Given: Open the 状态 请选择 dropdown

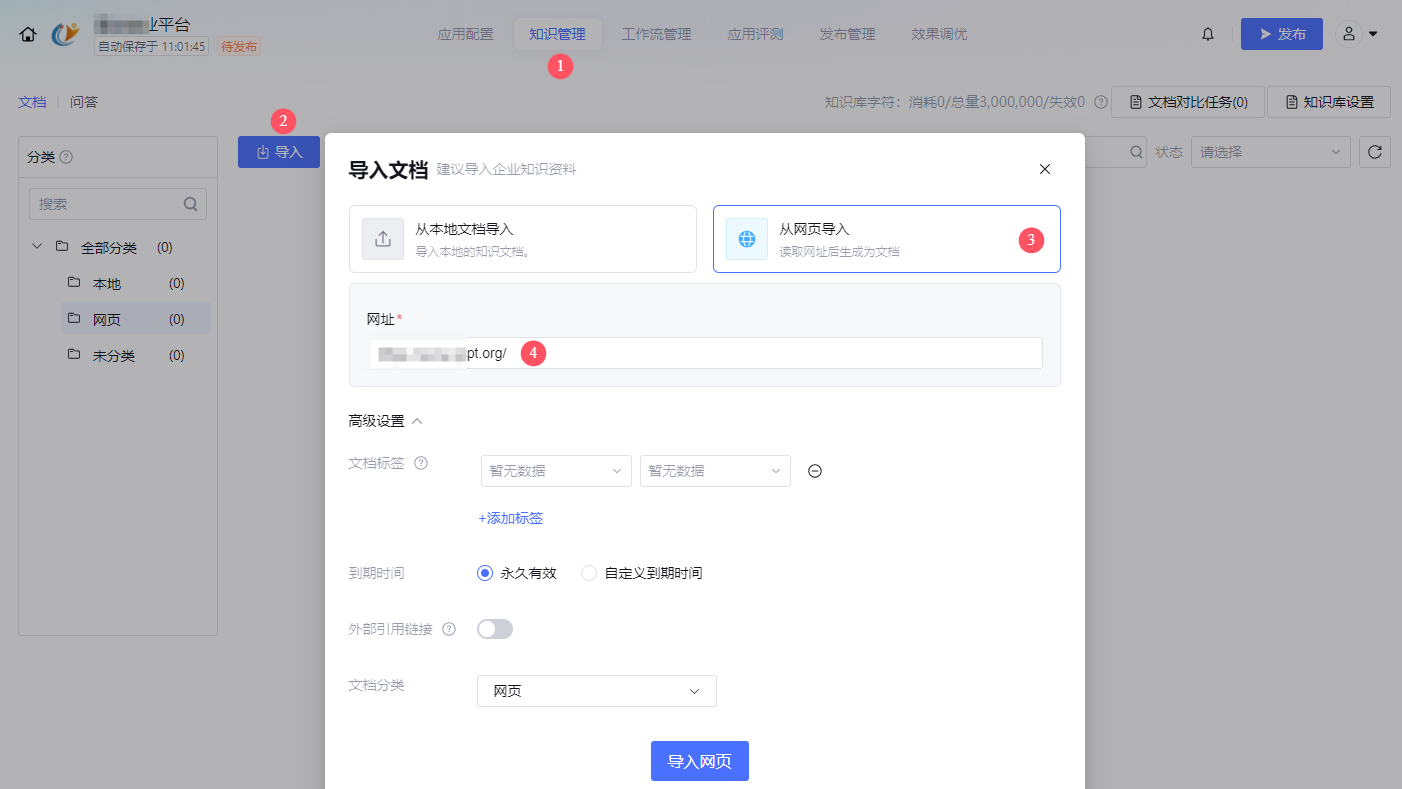Looking at the screenshot, I should (x=1270, y=152).
